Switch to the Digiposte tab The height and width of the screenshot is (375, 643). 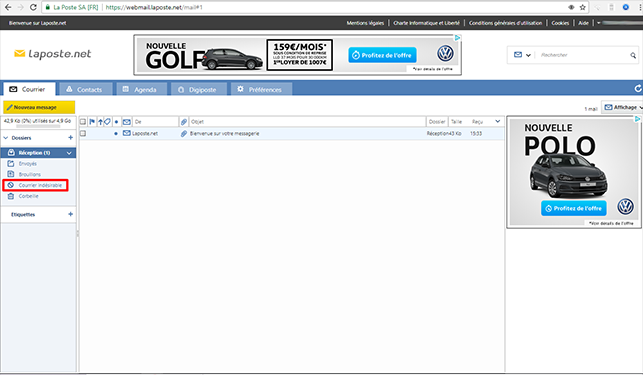click(x=199, y=89)
